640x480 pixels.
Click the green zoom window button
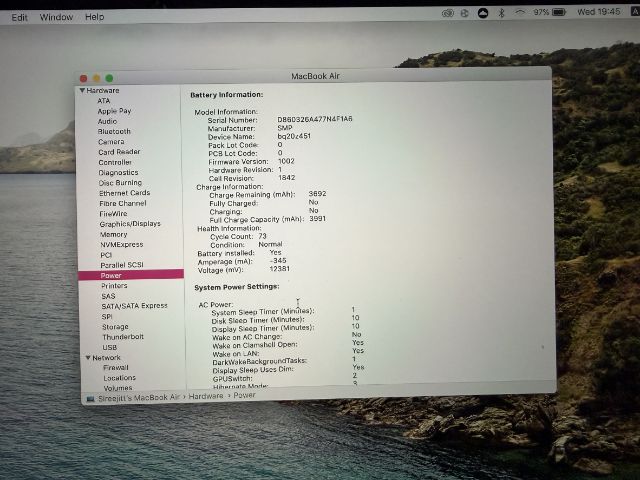click(109, 78)
